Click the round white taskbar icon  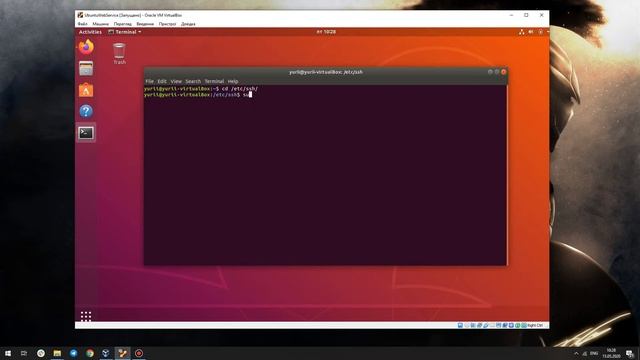(x=41, y=353)
